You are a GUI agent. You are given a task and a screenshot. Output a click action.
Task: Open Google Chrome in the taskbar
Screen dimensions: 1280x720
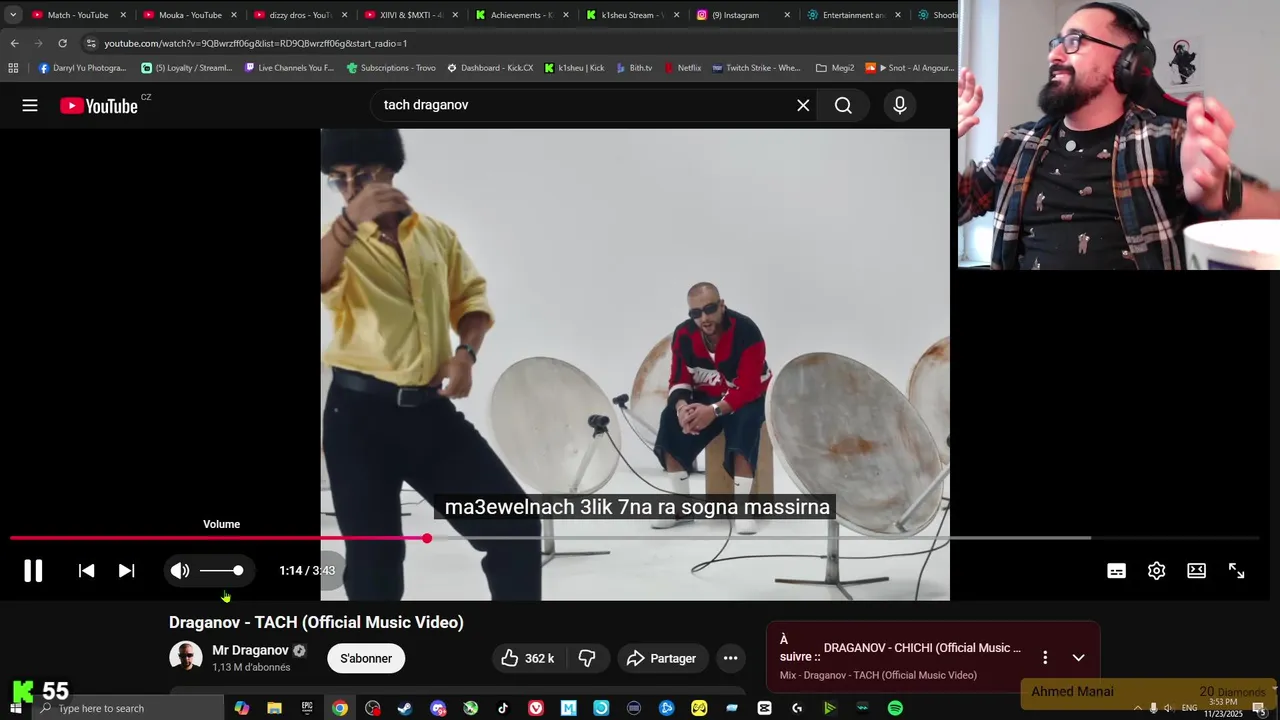click(340, 708)
